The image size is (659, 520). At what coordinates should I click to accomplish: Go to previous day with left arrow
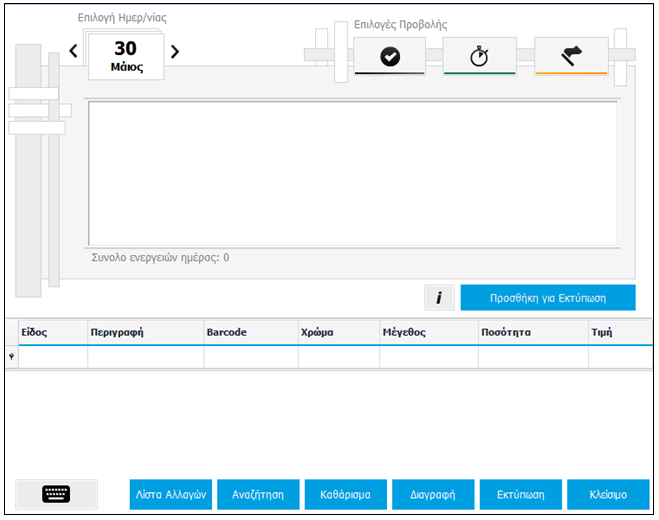pos(73,52)
